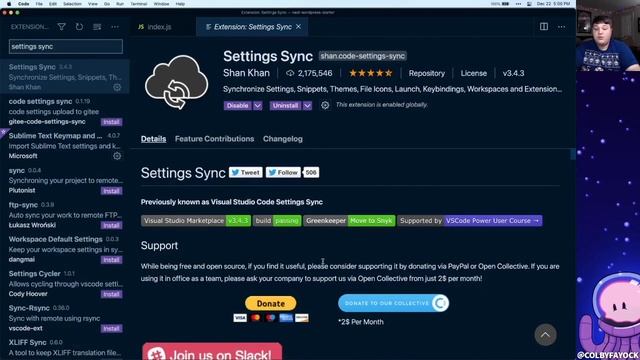640x360 pixels.
Task: Click the Twitter follower count 506
Action: pos(311,172)
